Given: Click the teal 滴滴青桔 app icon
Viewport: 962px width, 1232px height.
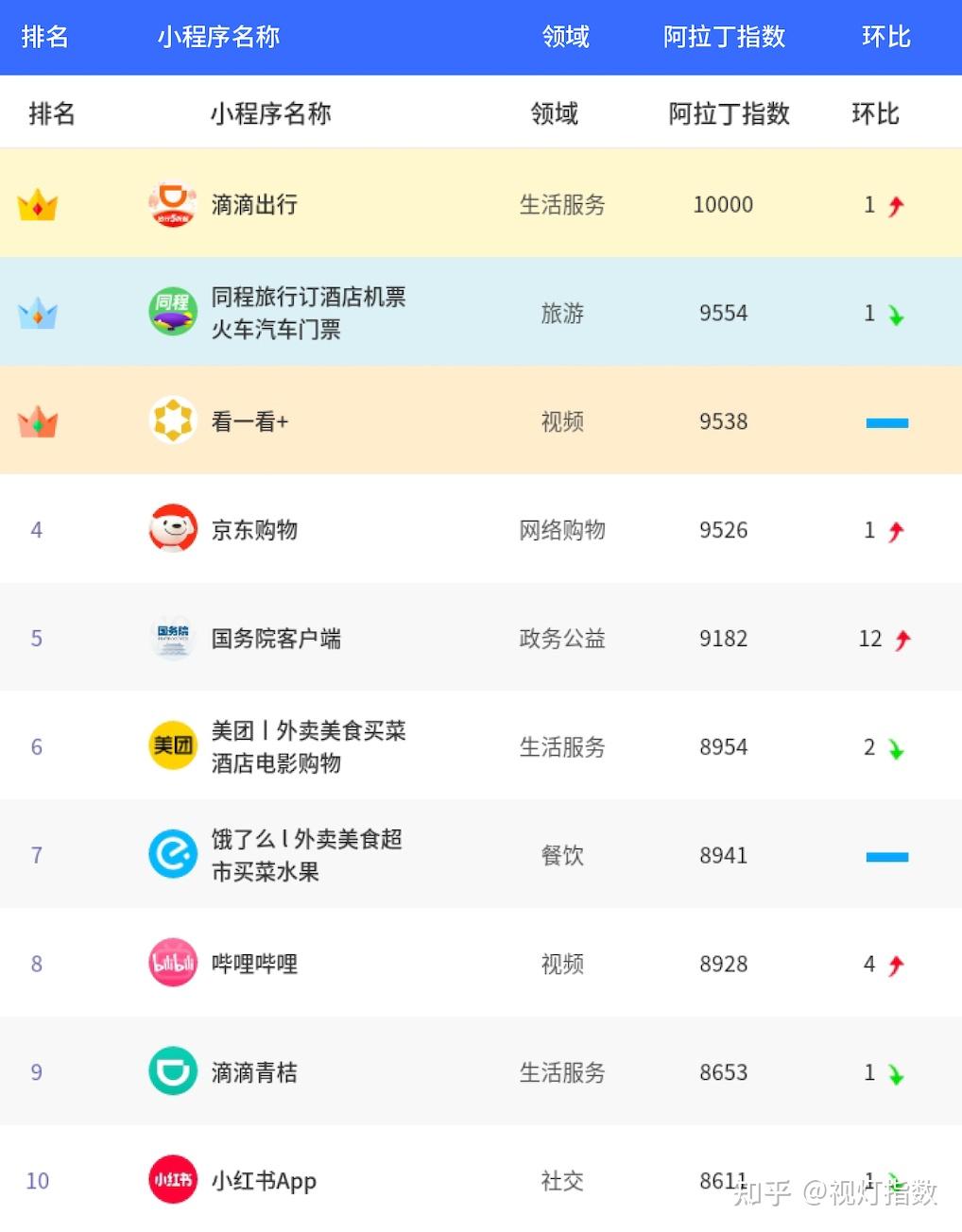Looking at the screenshot, I should click(x=173, y=1072).
